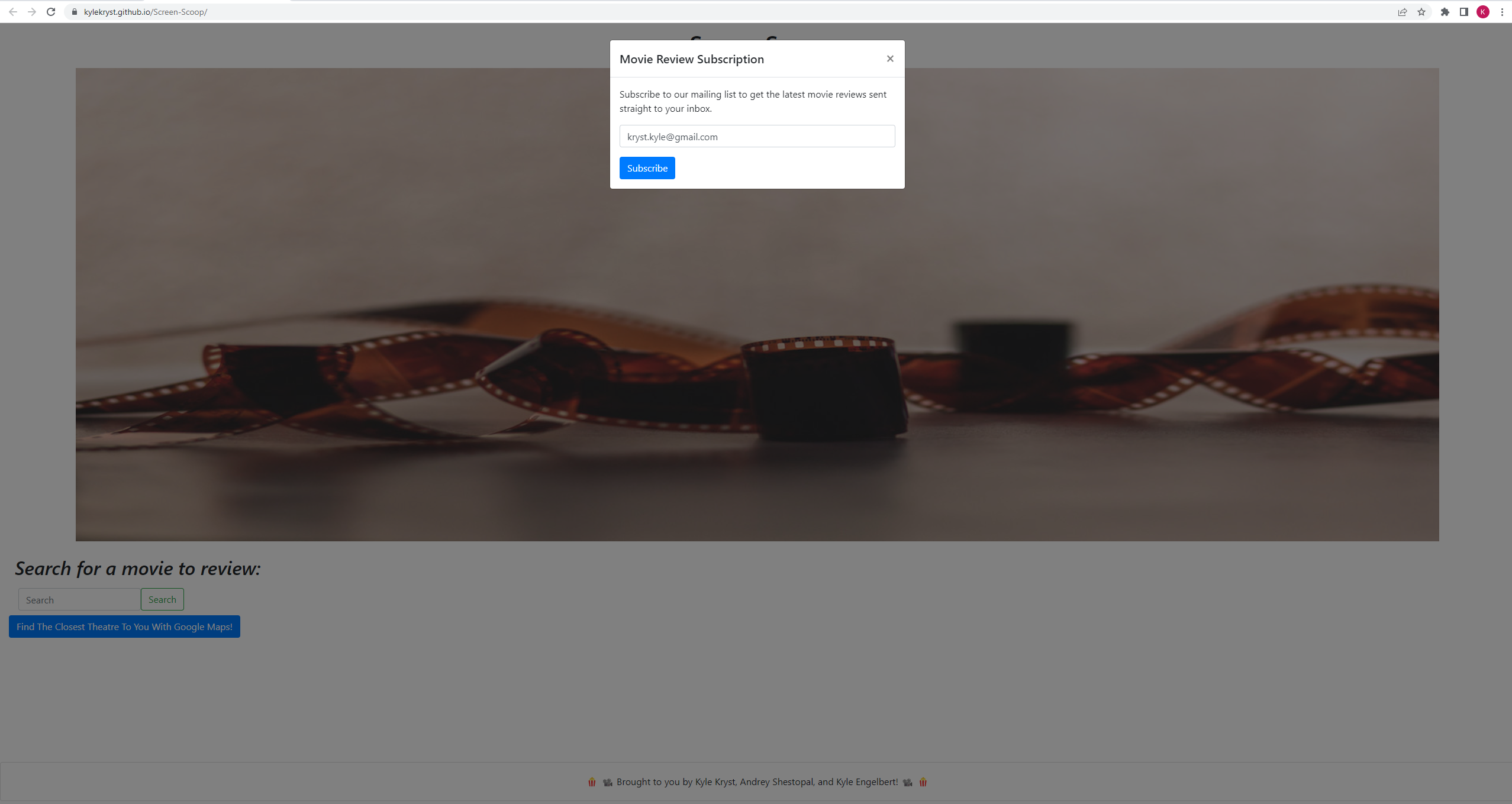Screen dimensions: 1512x804
Task: Click Find The Closest Theatre With Google Maps
Action: tap(124, 627)
